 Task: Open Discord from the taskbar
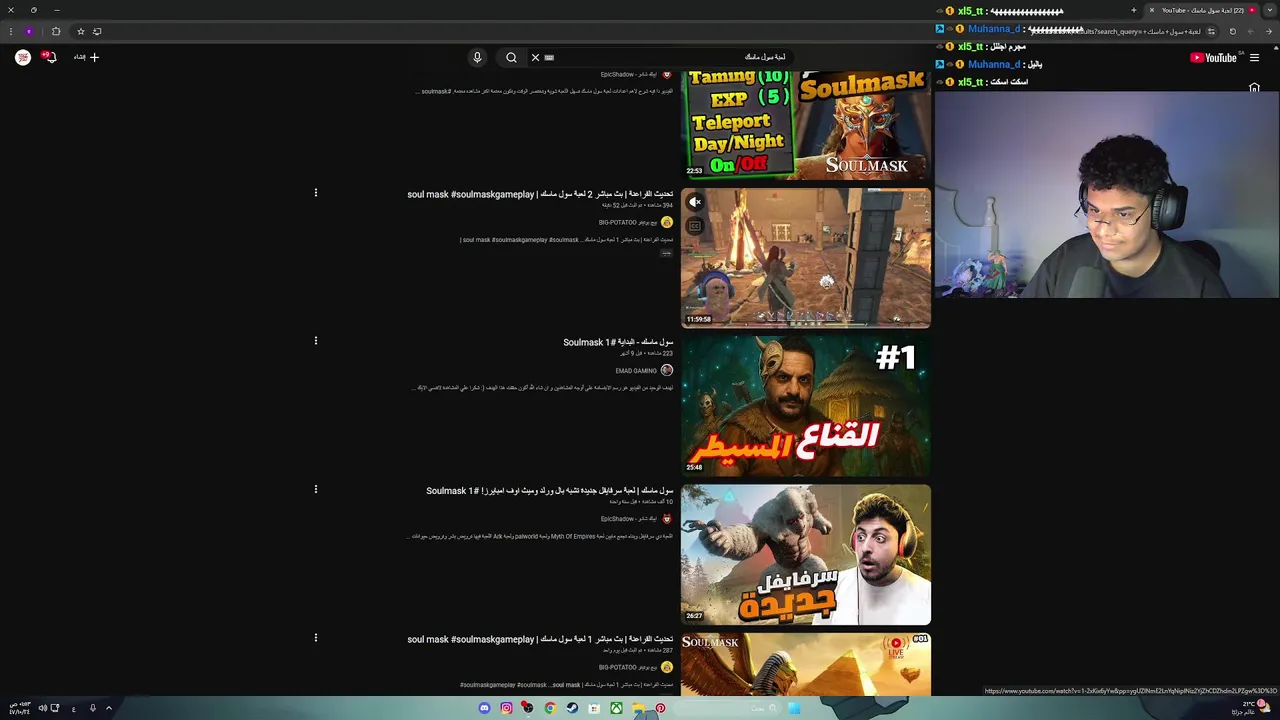[x=484, y=708]
